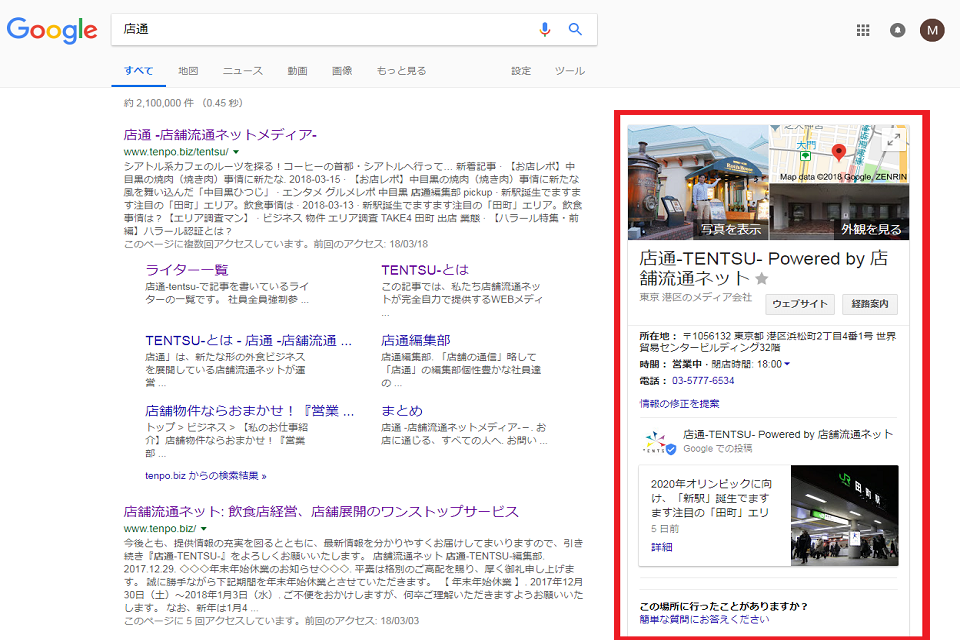Switch to the ニュース tab
Image resolution: width=960 pixels, height=640 pixels.
(242, 71)
